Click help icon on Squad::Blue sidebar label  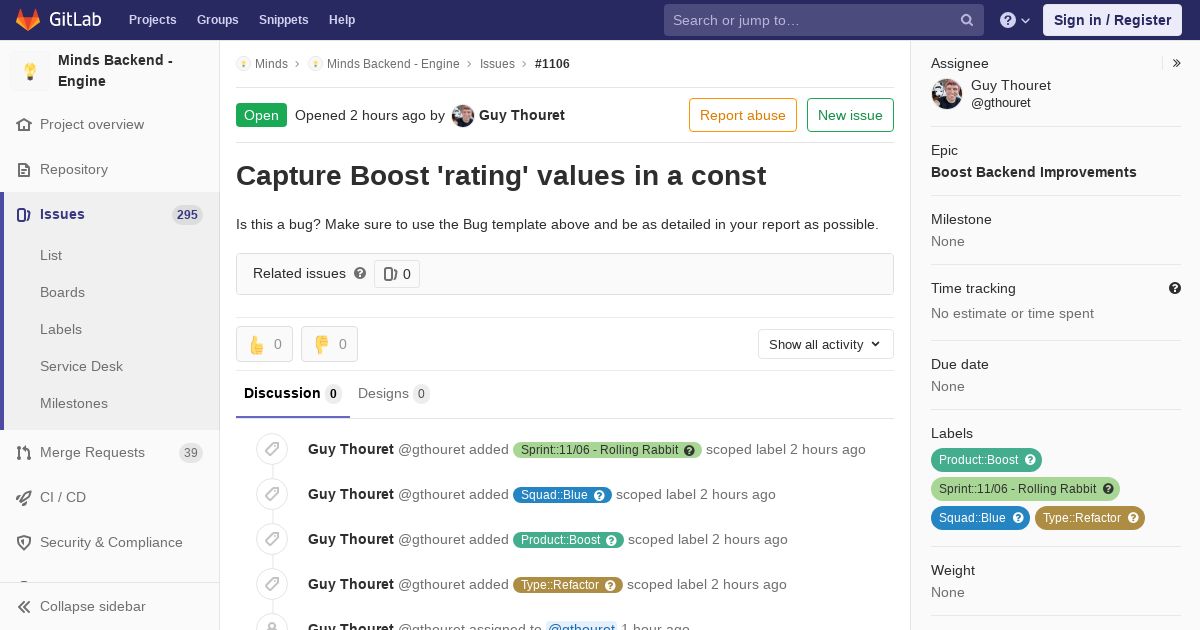coord(1018,518)
